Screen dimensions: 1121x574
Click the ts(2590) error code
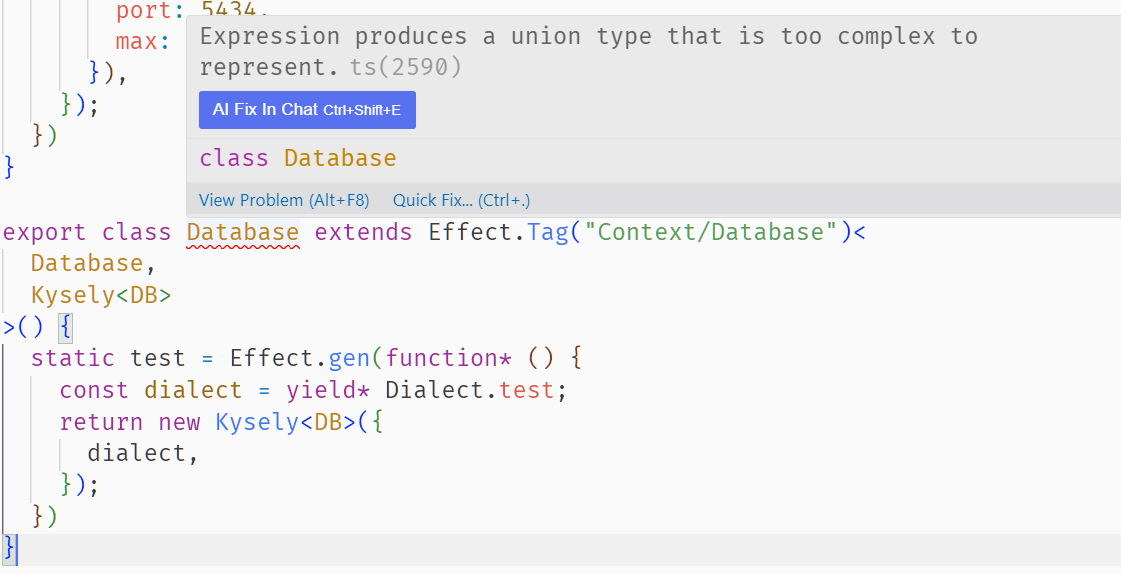tap(406, 67)
